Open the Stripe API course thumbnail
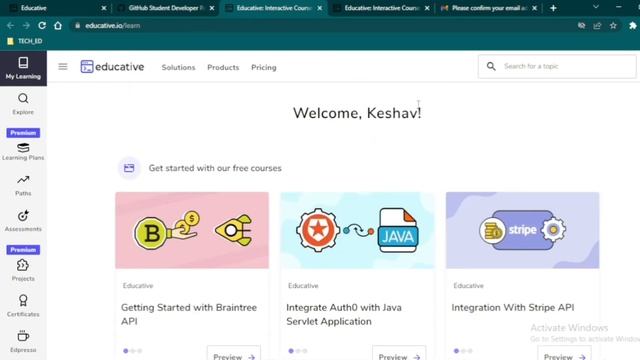Viewport: 640px width, 360px height. (x=522, y=230)
